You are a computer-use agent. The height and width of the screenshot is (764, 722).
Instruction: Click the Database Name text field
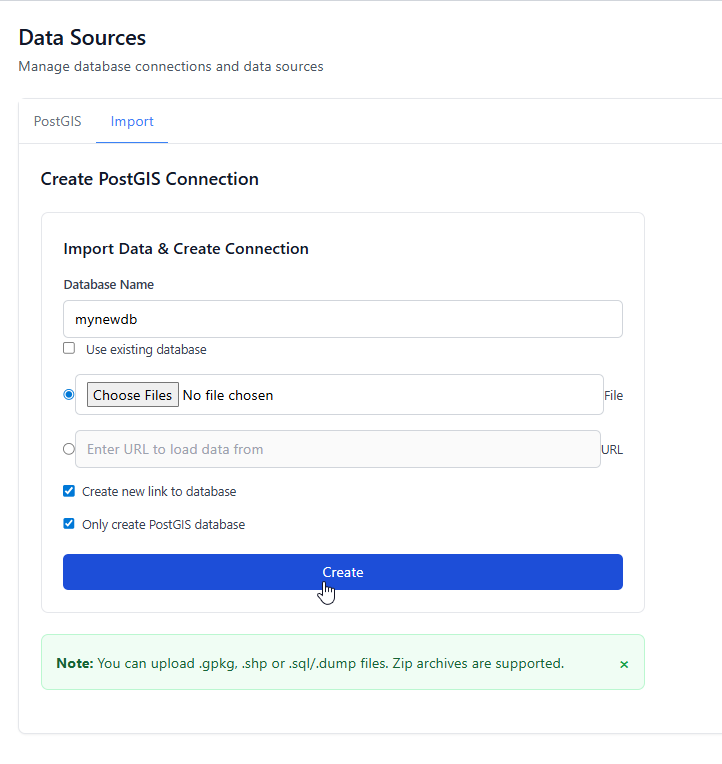point(342,320)
